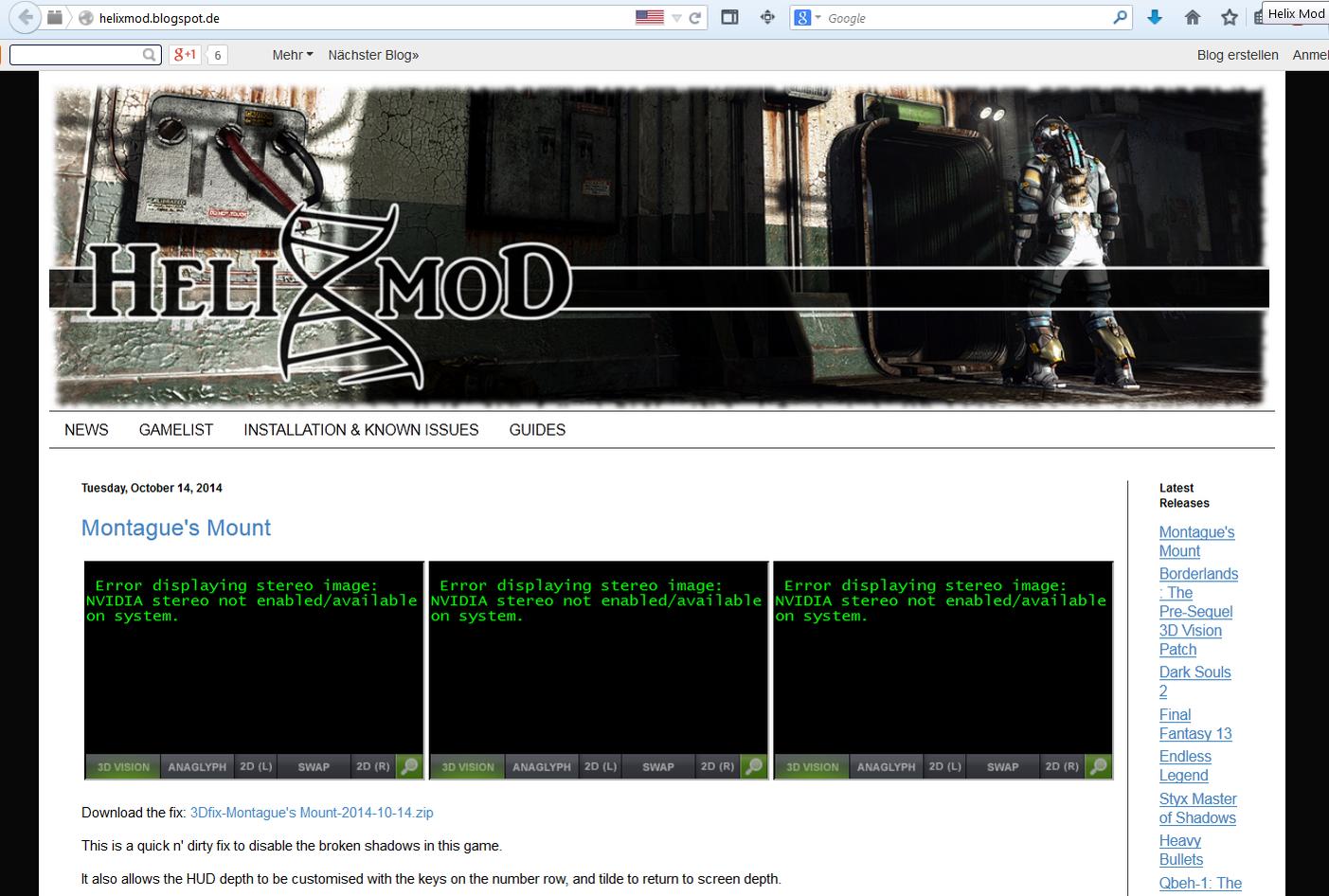Click SWAP on the second viewer
Image resolution: width=1329 pixels, height=896 pixels.
tap(658, 767)
